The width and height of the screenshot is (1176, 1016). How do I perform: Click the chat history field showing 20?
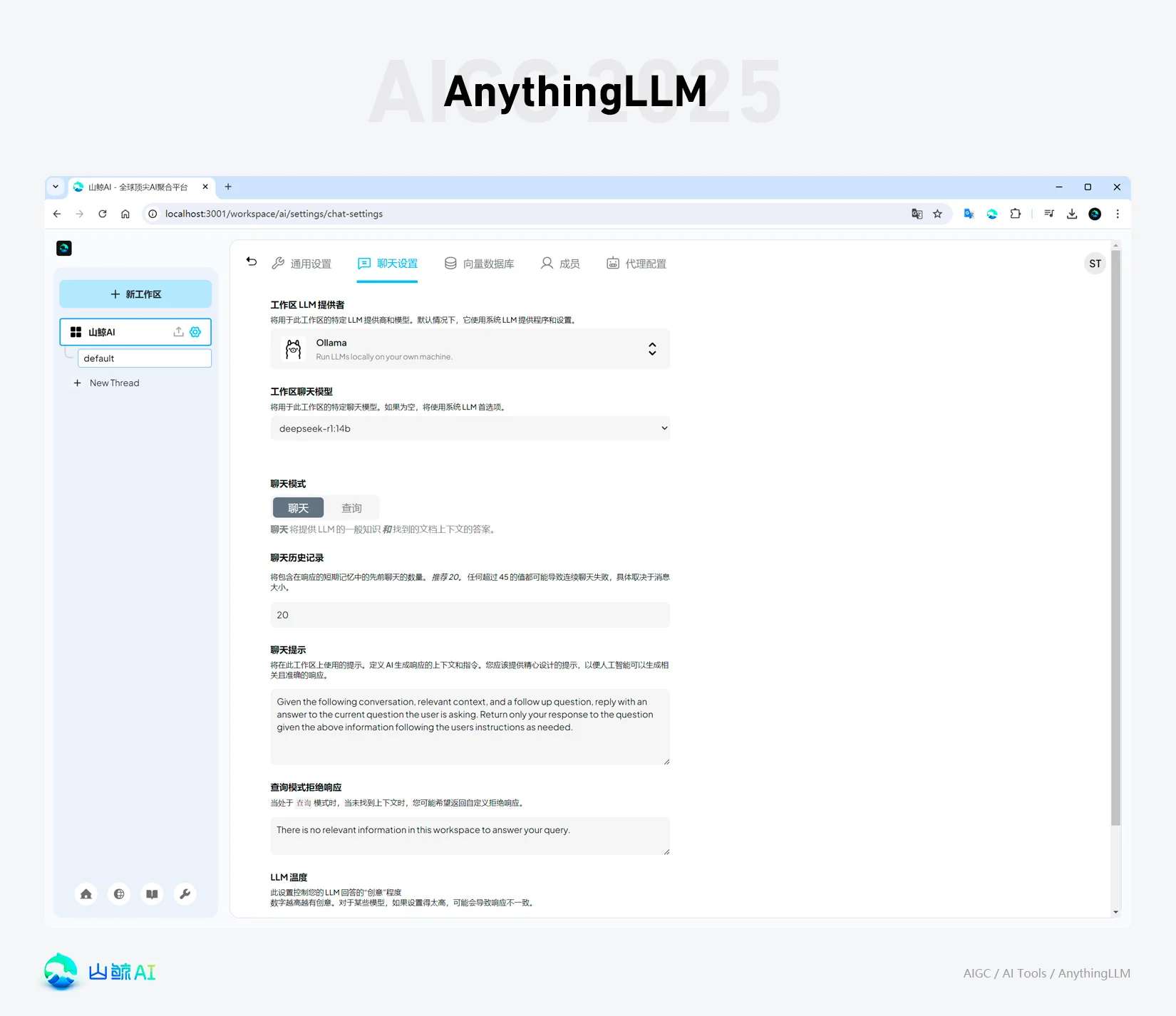(470, 615)
